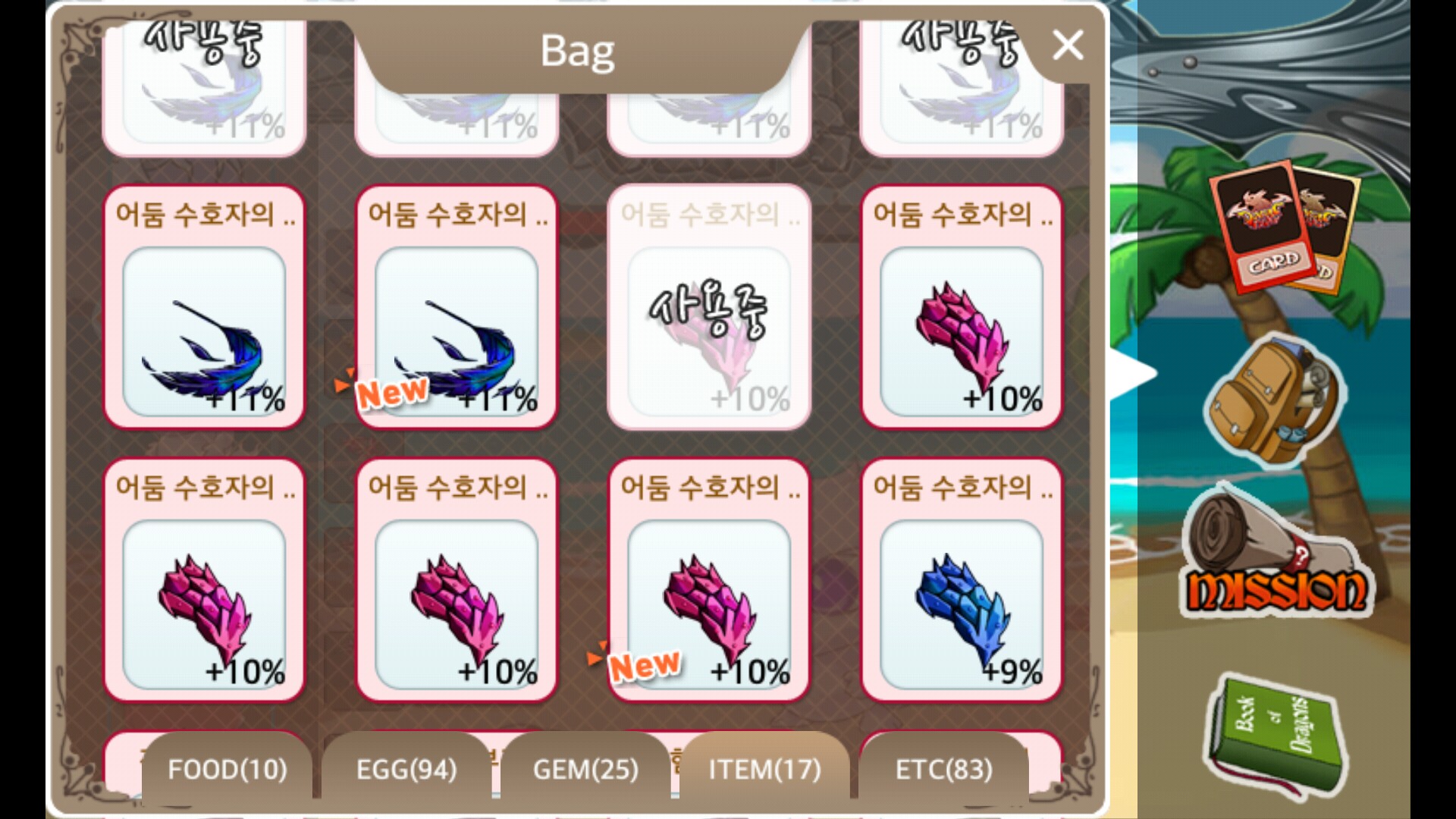Select the in-use faded pink scale card
The height and width of the screenshot is (819, 1456).
pyautogui.click(x=709, y=307)
